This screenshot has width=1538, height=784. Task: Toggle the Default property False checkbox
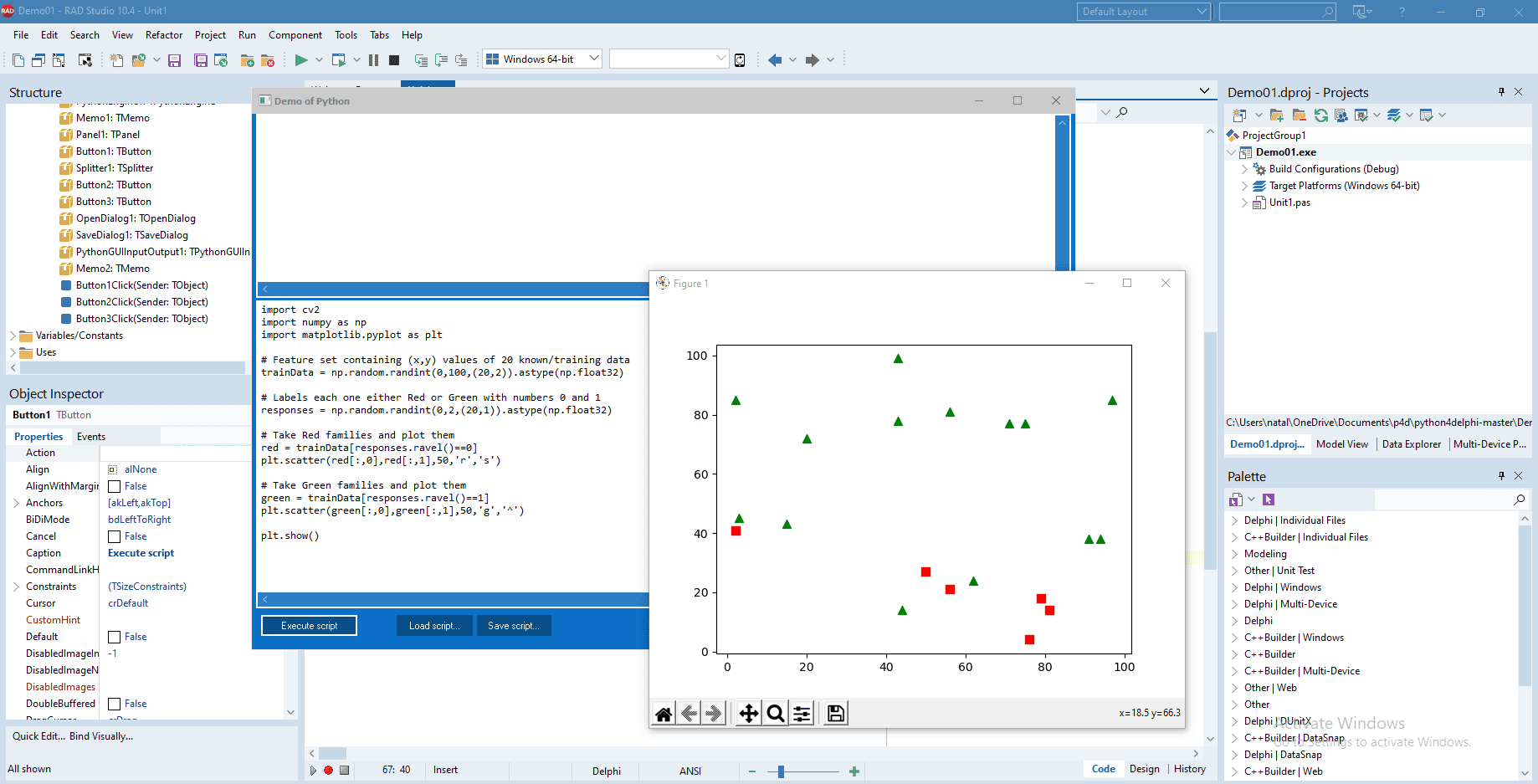click(115, 637)
